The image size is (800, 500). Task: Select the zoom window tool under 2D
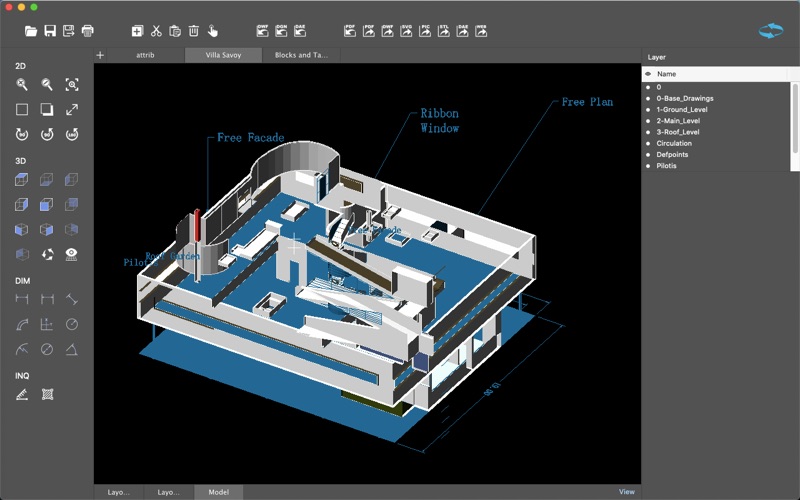point(71,85)
